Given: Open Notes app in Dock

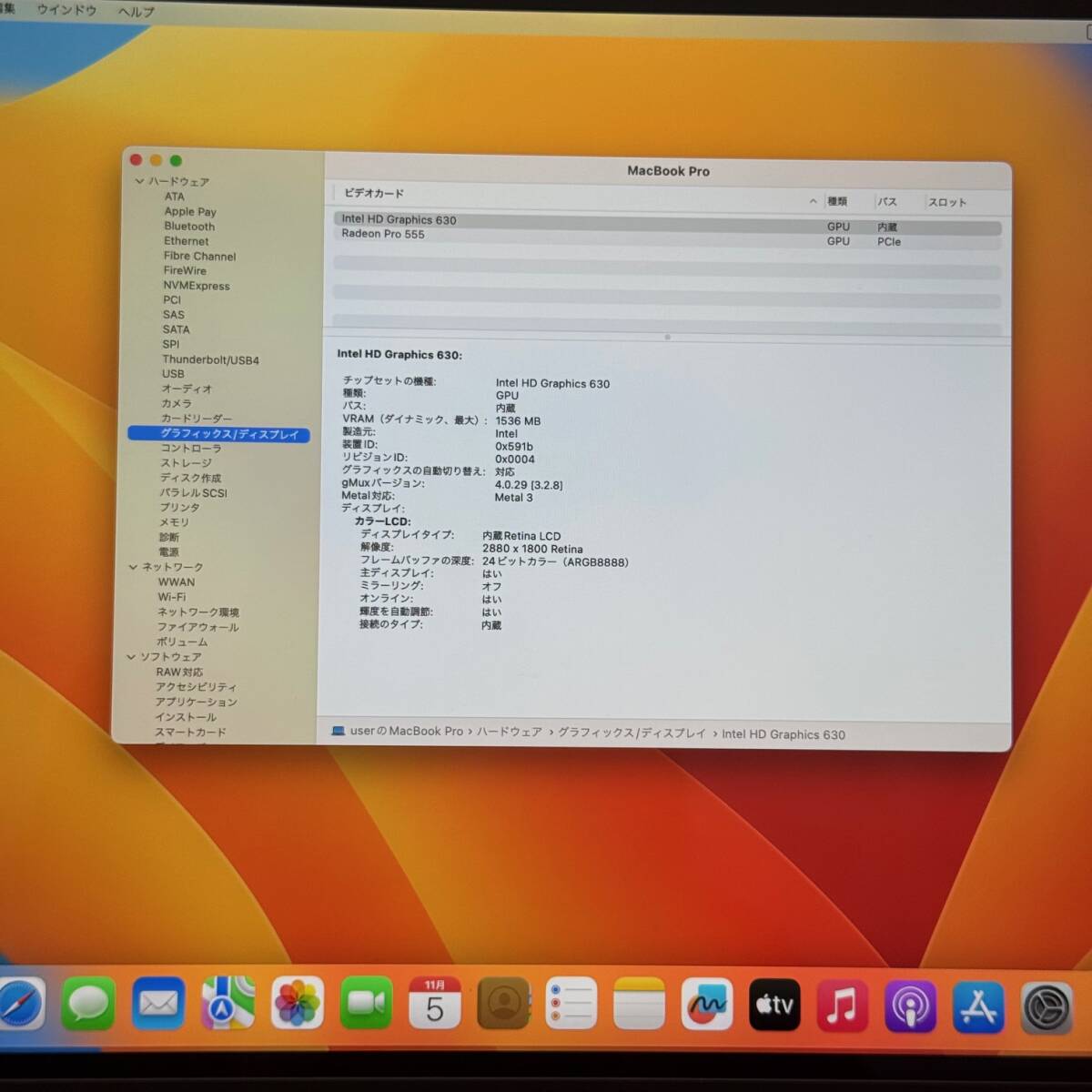Looking at the screenshot, I should coord(639,1005).
